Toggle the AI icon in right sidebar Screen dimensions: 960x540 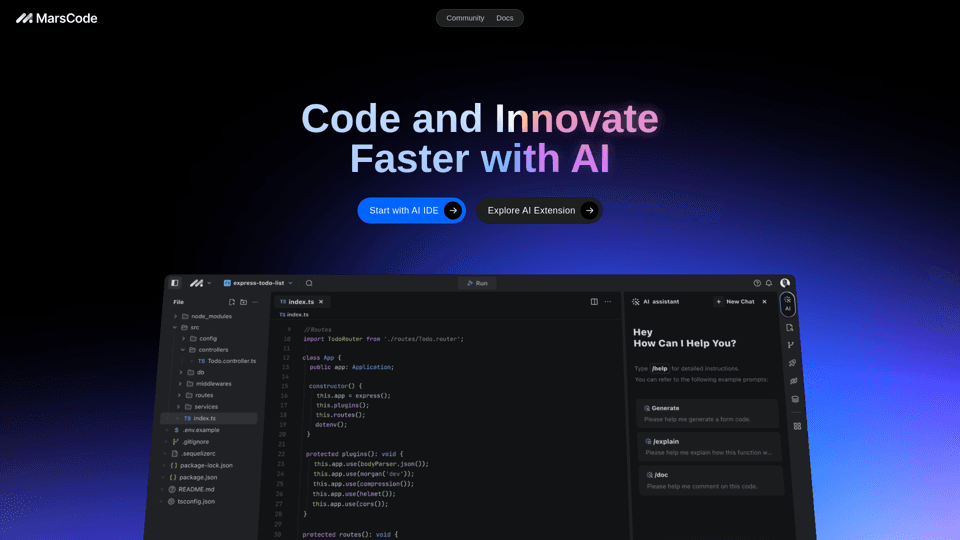[x=787, y=304]
